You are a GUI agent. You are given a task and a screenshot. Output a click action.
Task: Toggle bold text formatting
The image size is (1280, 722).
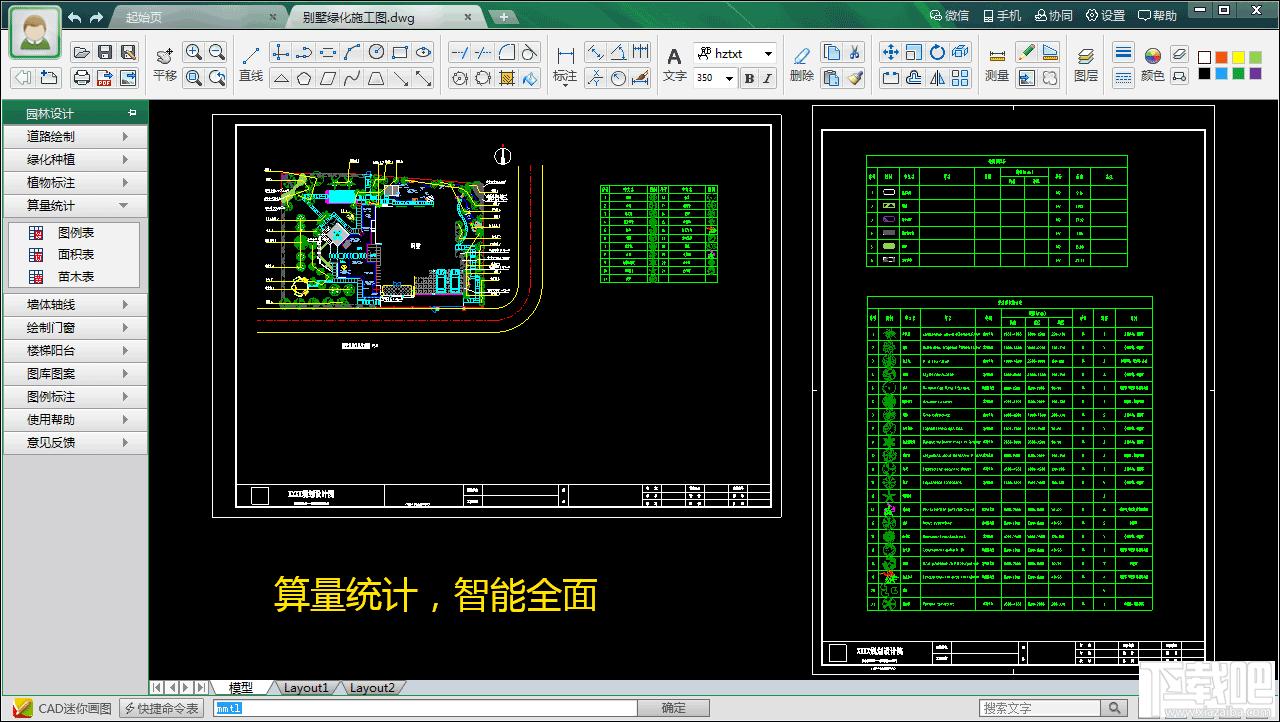point(749,78)
